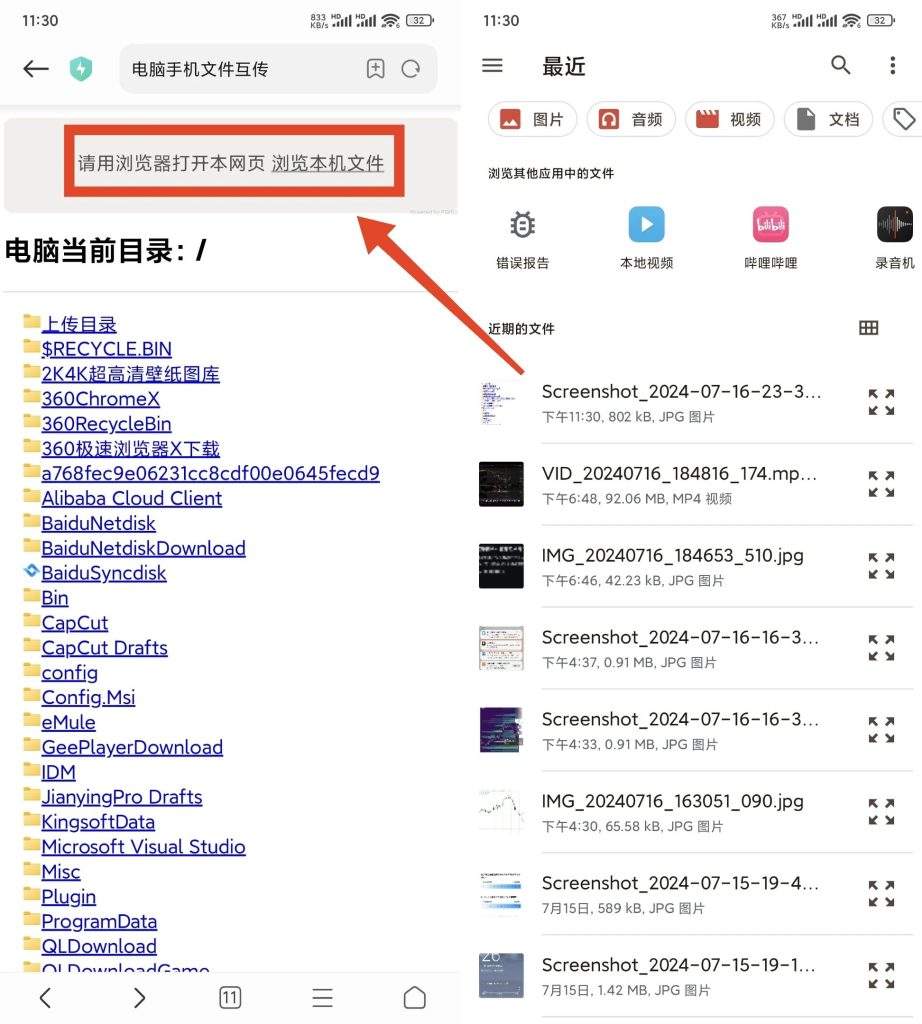This screenshot has height=1024, width=922.
Task: Open the Bin folder link
Action: (x=55, y=598)
